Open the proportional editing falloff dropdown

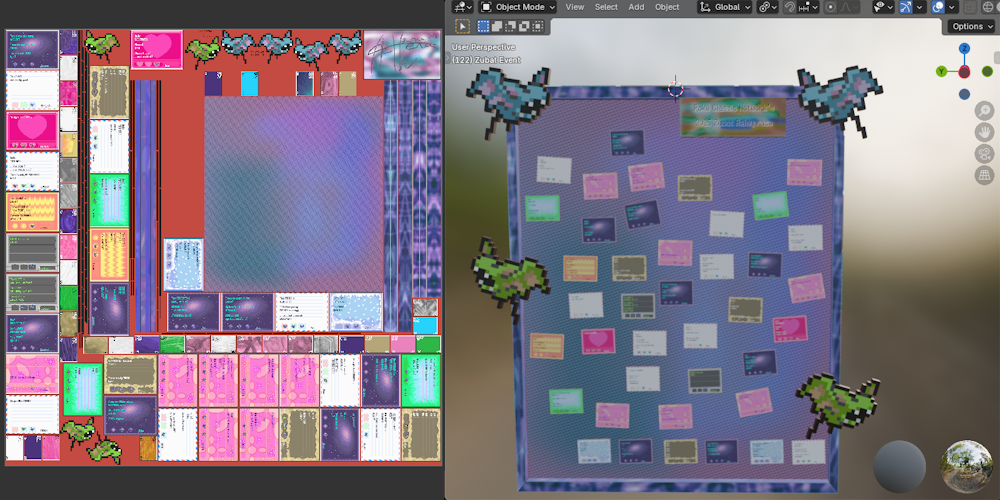(x=849, y=7)
